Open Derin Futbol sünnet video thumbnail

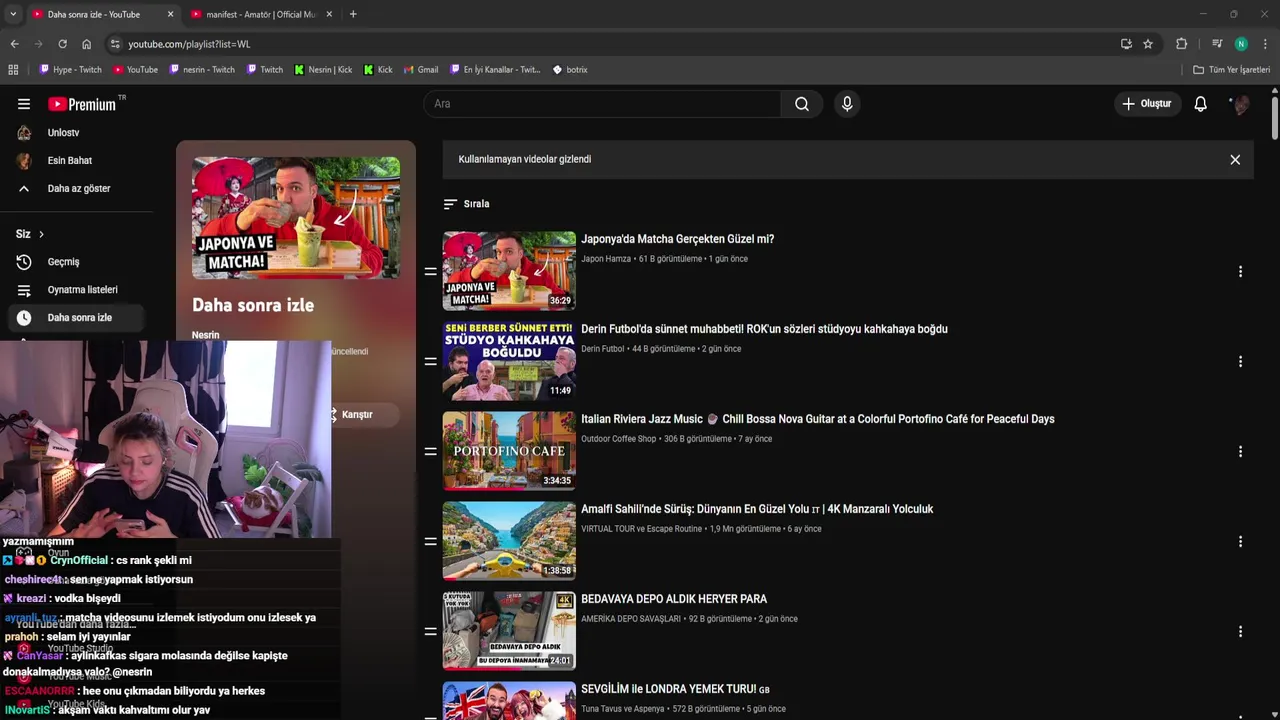click(509, 361)
